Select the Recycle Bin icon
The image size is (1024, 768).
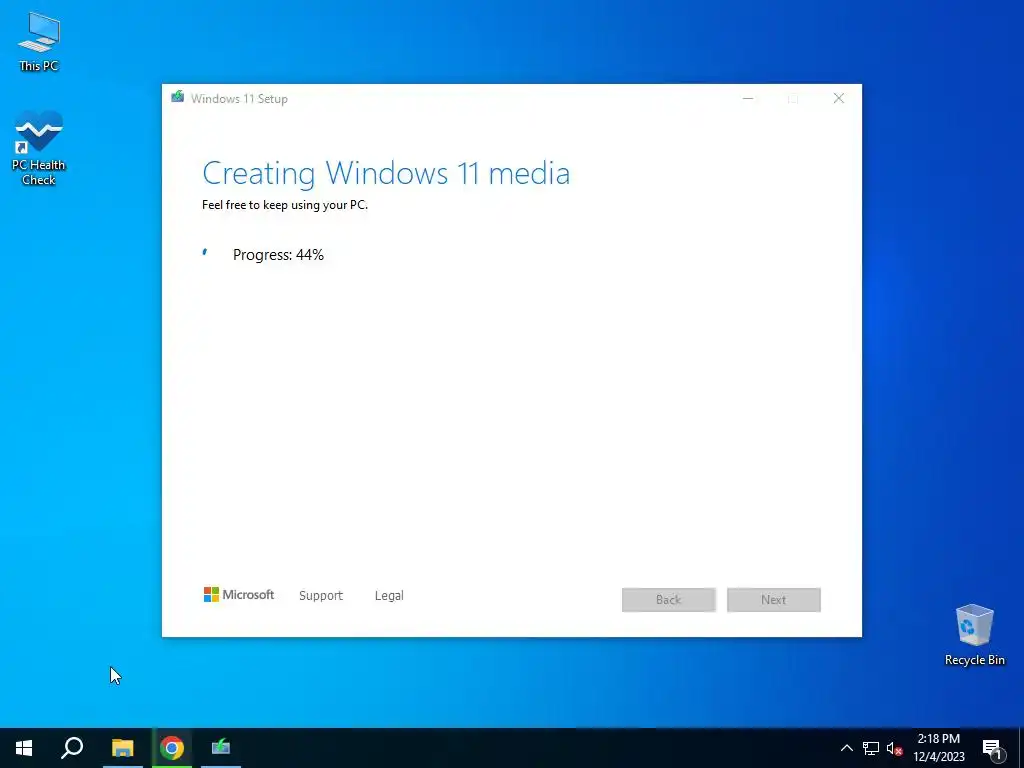coord(974,635)
